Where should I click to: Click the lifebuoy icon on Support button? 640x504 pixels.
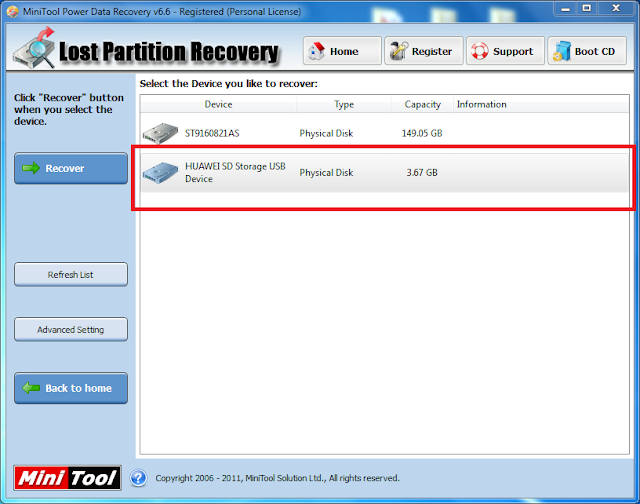click(480, 51)
